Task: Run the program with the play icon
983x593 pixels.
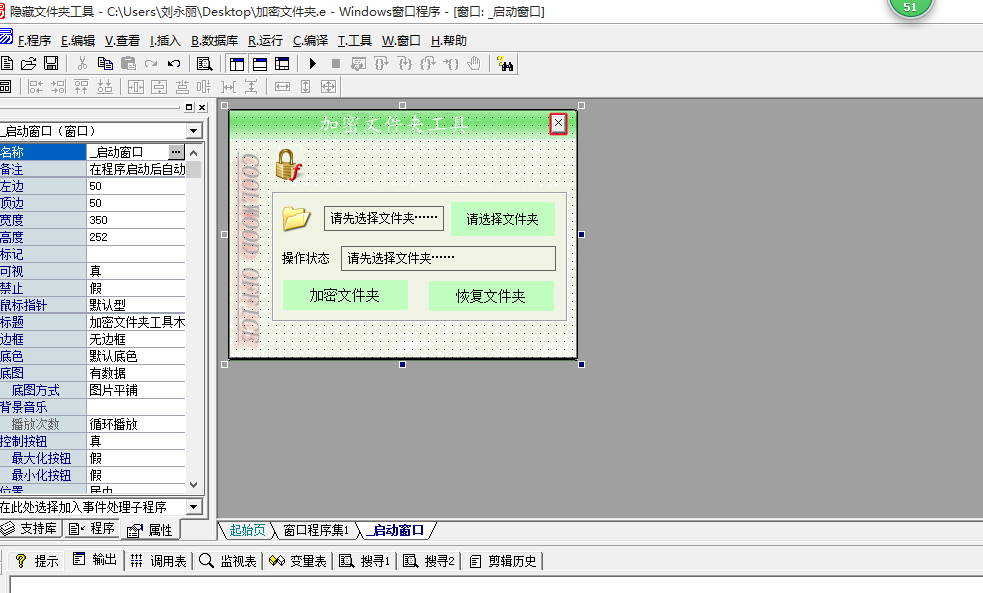Action: click(313, 63)
